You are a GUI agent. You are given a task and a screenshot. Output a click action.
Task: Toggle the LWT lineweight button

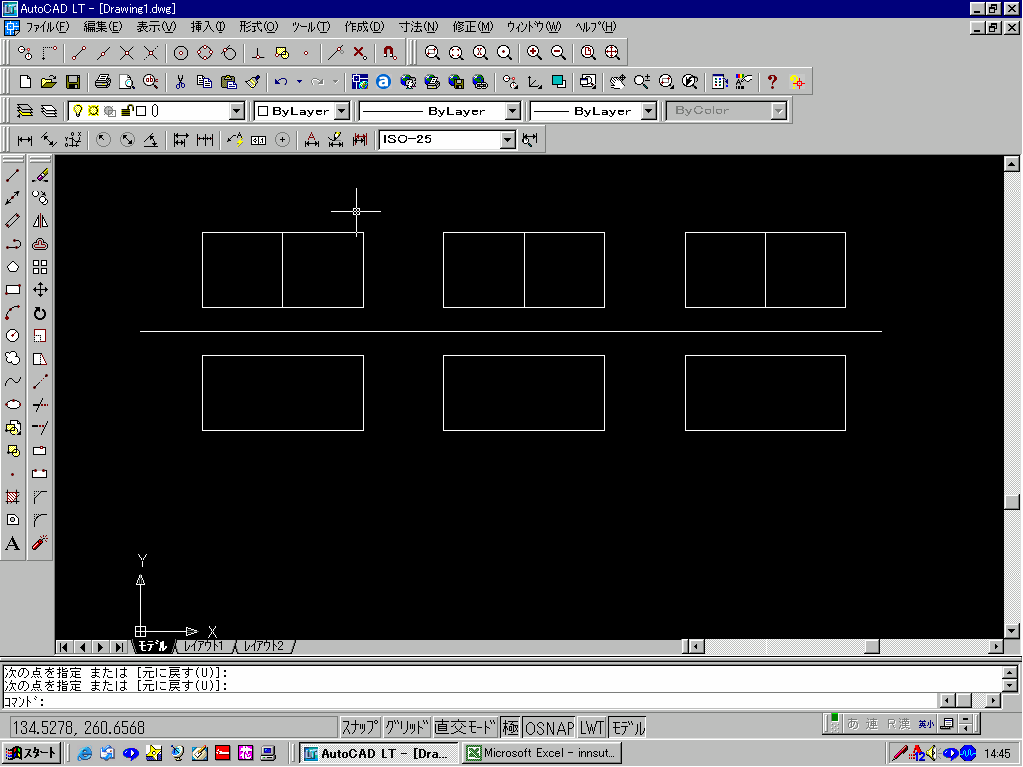click(x=592, y=727)
